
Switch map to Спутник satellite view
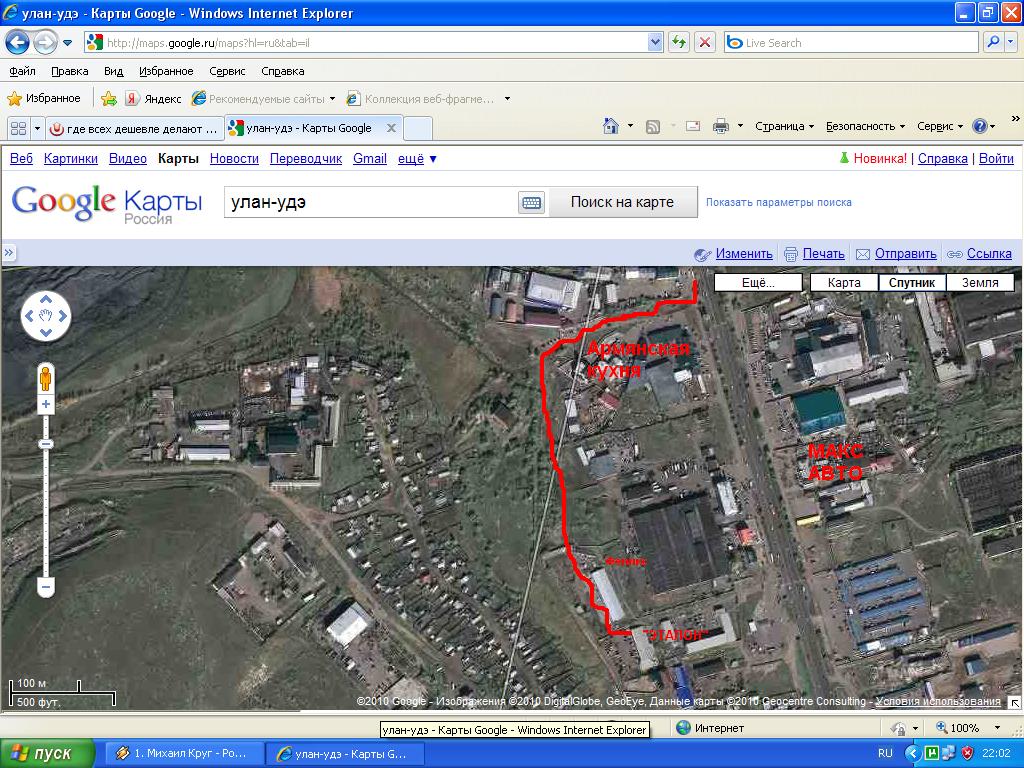click(911, 283)
